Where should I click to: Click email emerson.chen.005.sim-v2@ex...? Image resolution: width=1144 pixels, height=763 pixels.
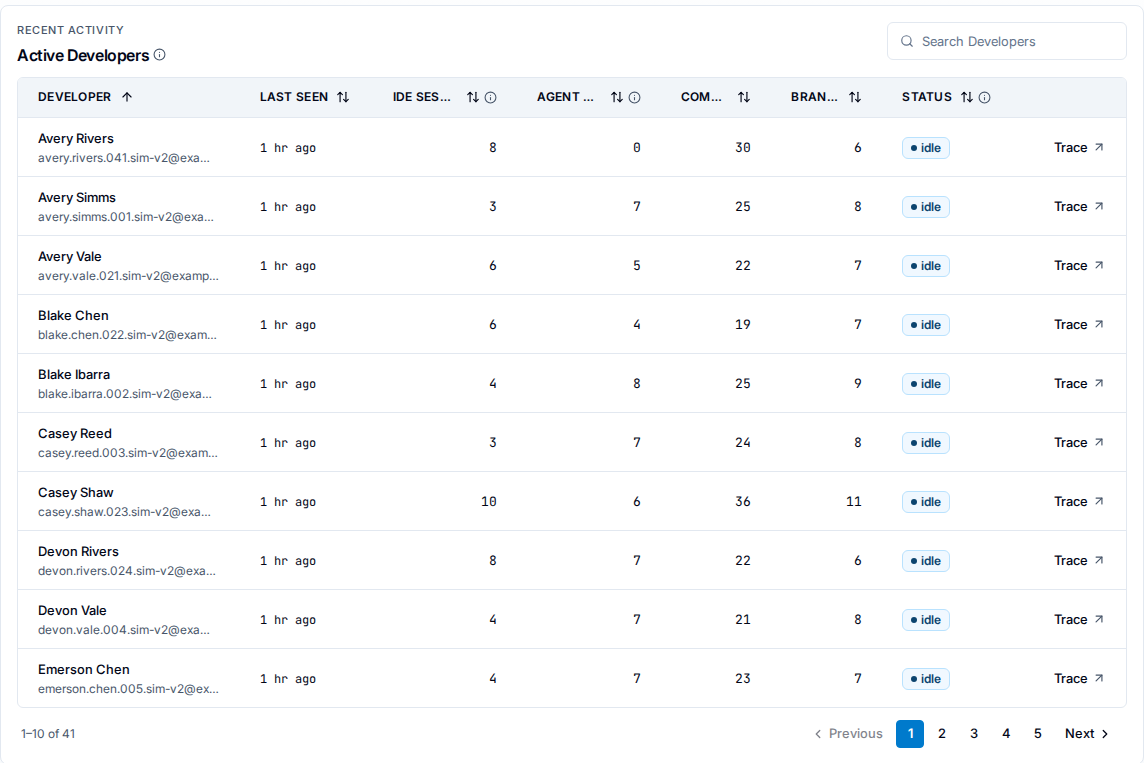128,689
